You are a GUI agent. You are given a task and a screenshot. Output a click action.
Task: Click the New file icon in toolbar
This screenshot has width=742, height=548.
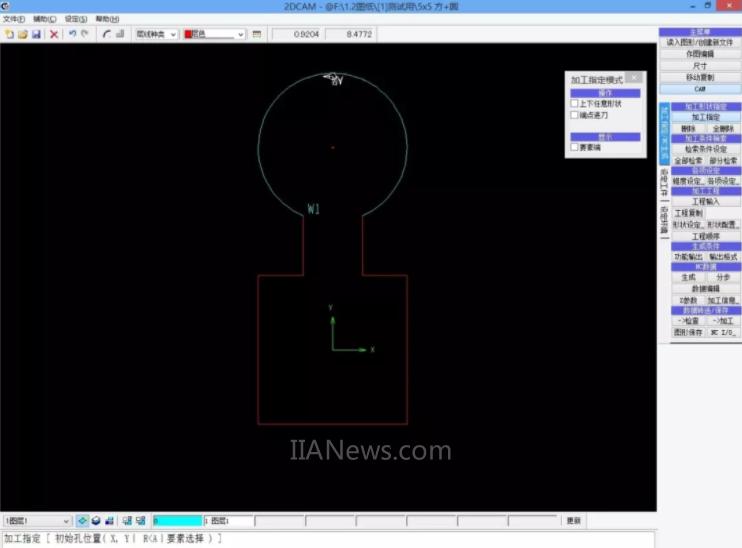point(9,34)
